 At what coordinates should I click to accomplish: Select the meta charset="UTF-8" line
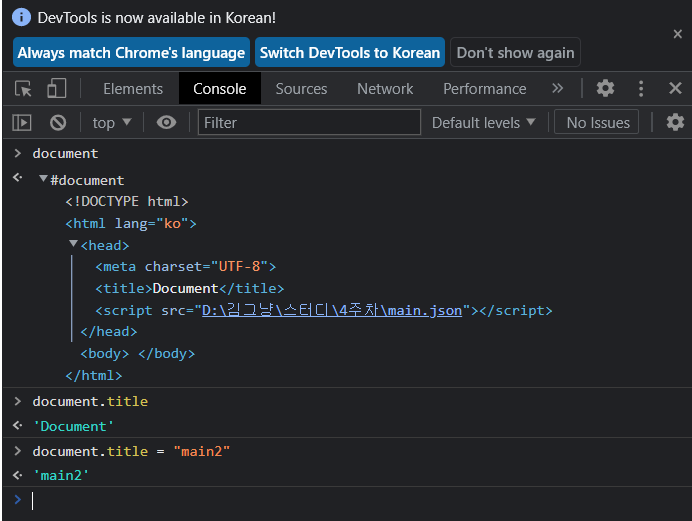pos(185,266)
